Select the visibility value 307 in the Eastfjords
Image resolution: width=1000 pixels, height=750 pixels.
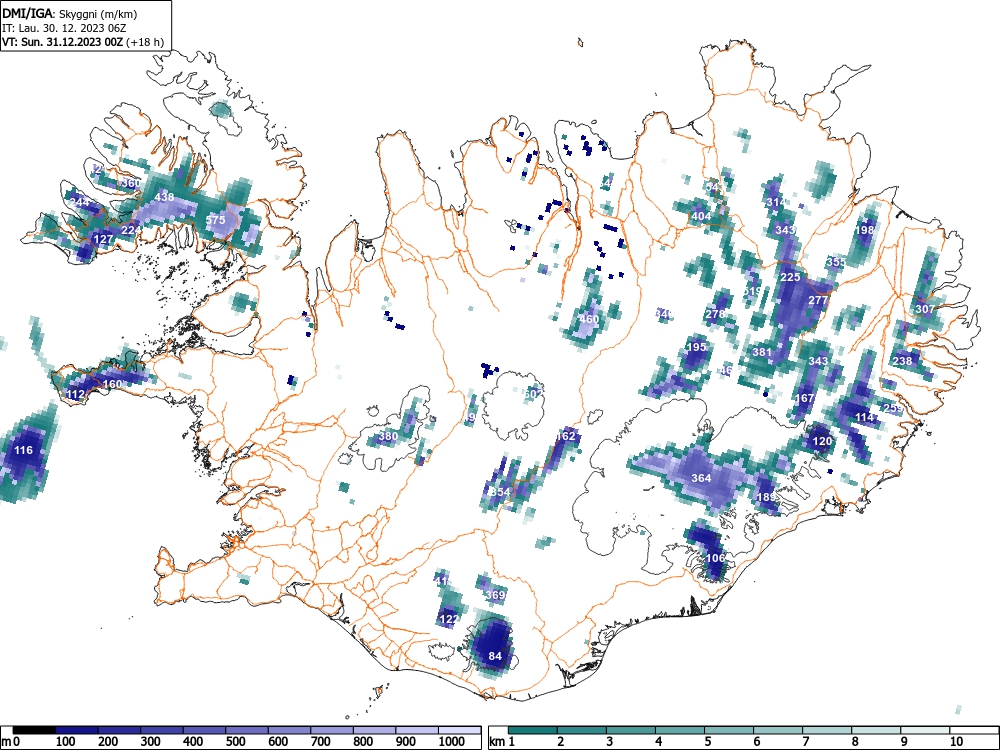pos(925,309)
